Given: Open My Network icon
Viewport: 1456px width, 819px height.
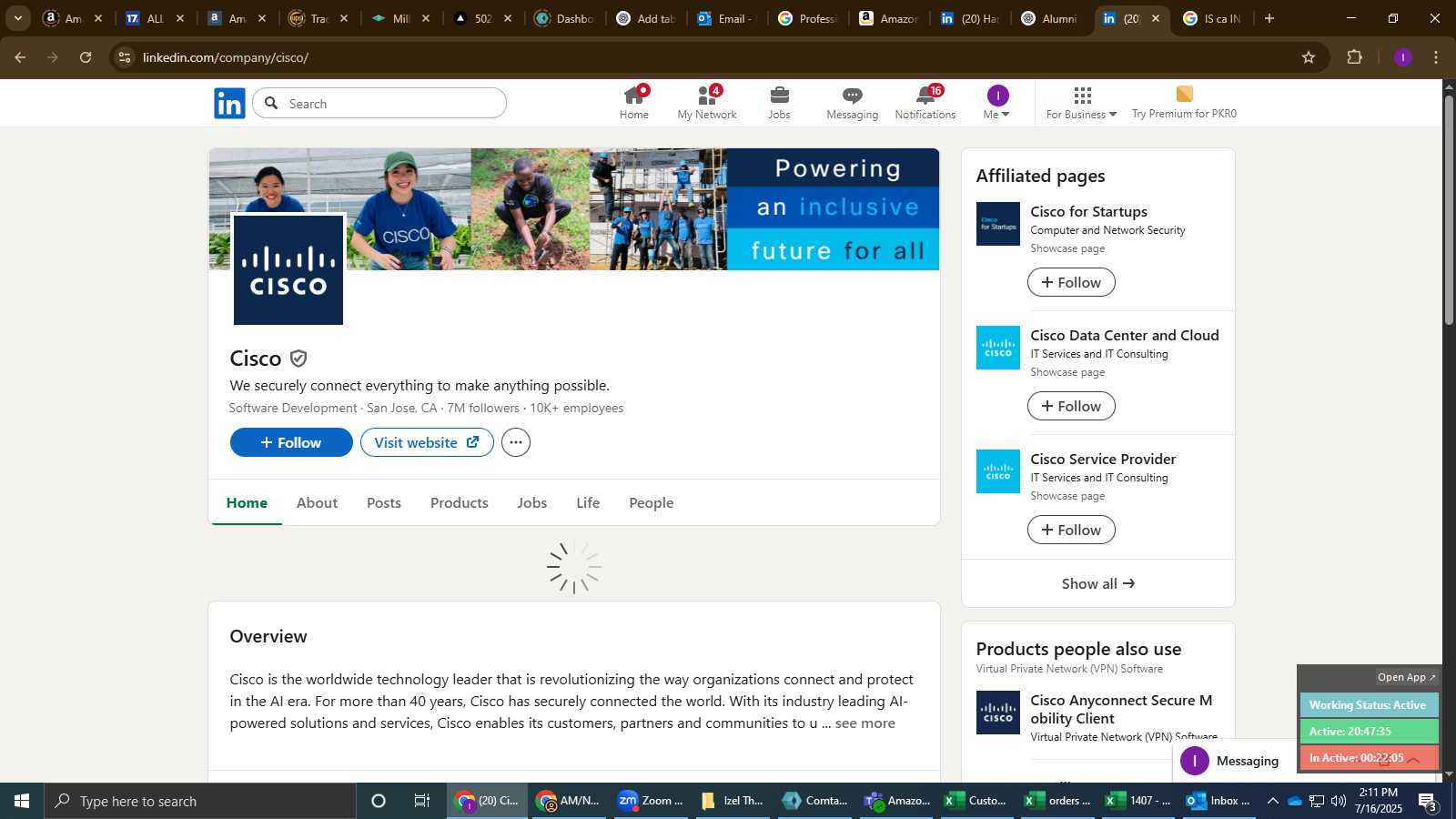Looking at the screenshot, I should [707, 103].
